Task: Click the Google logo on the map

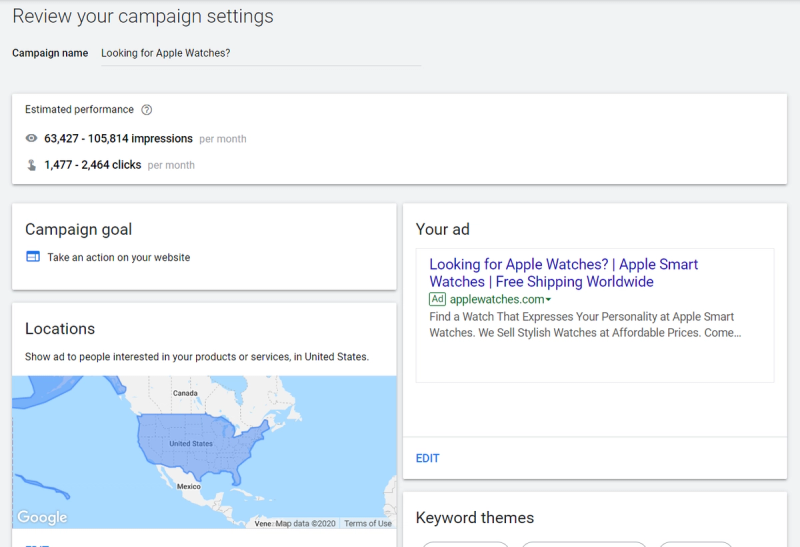Action: [42, 517]
